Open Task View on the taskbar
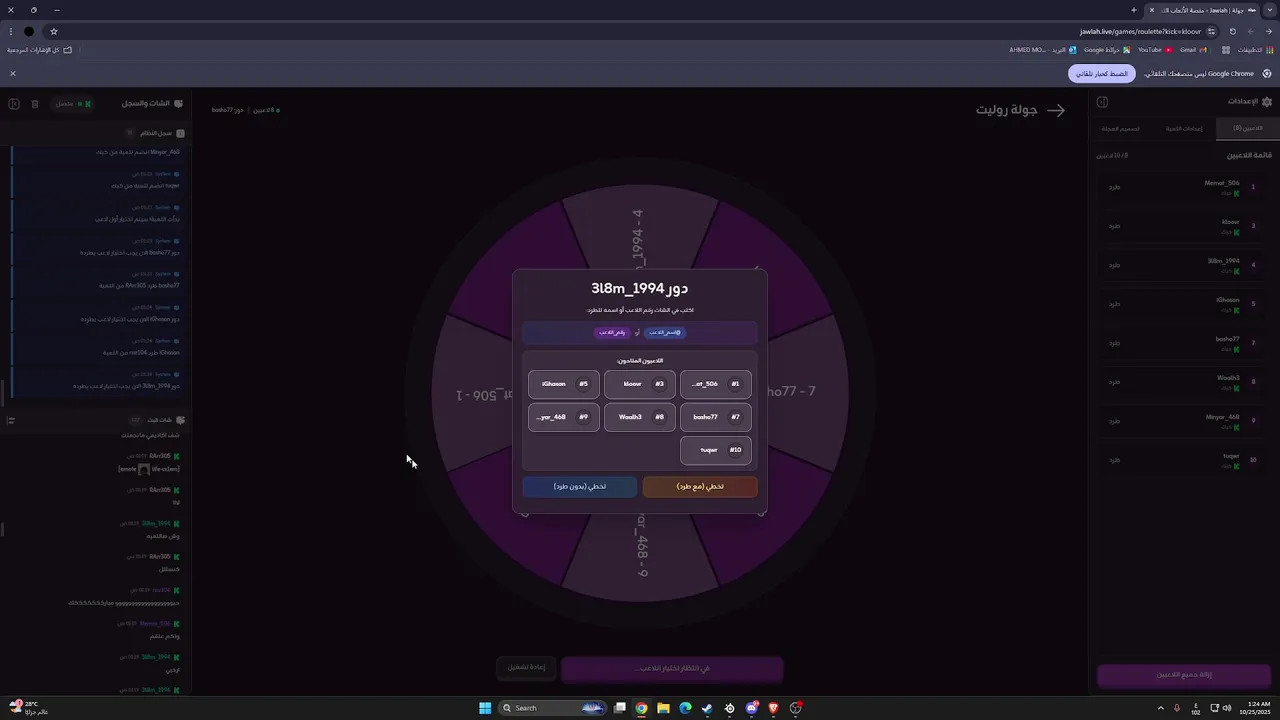Viewport: 1280px width, 720px height. [620, 708]
